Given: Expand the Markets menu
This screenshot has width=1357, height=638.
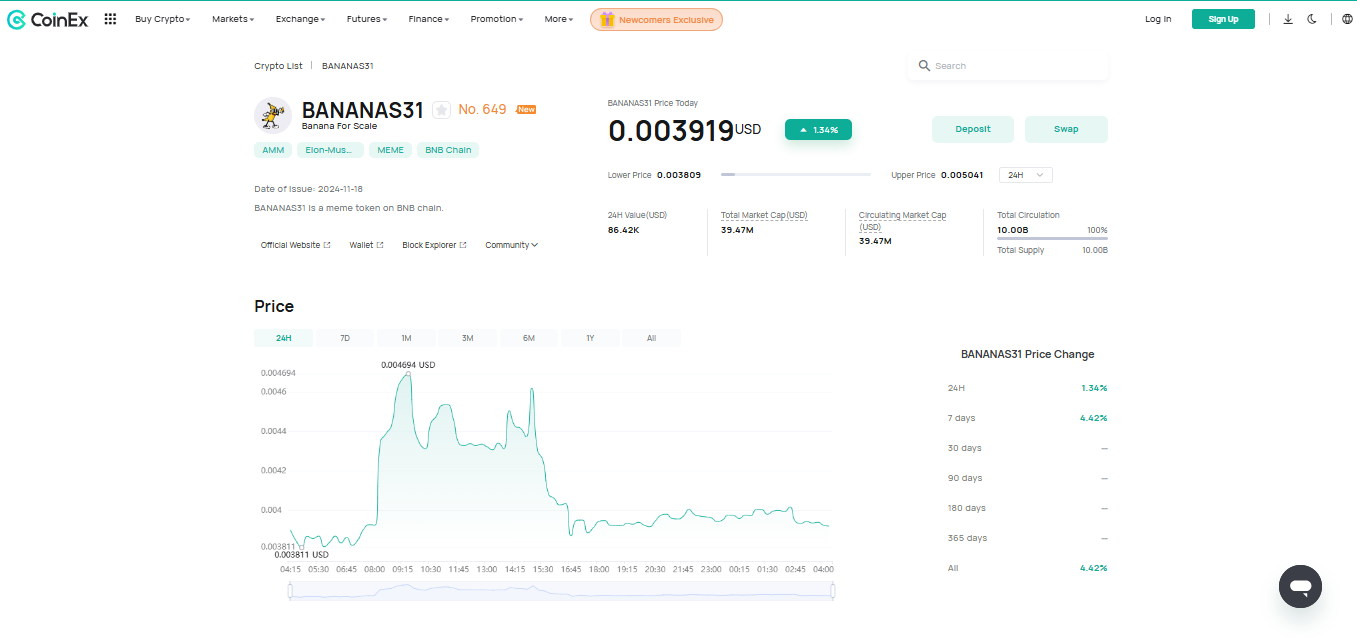Looking at the screenshot, I should click(233, 19).
